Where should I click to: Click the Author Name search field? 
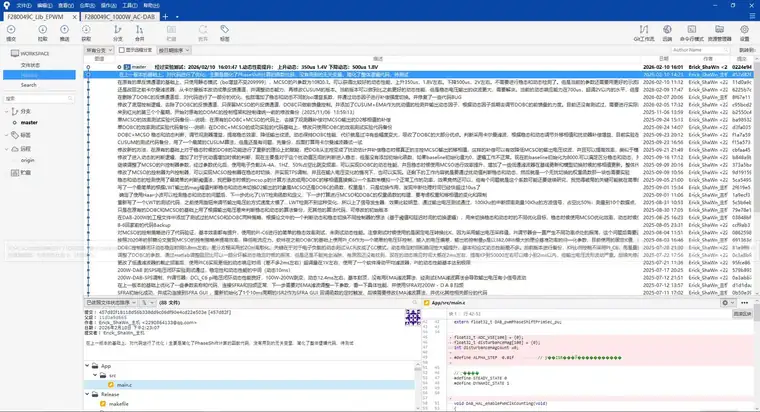coord(700,50)
